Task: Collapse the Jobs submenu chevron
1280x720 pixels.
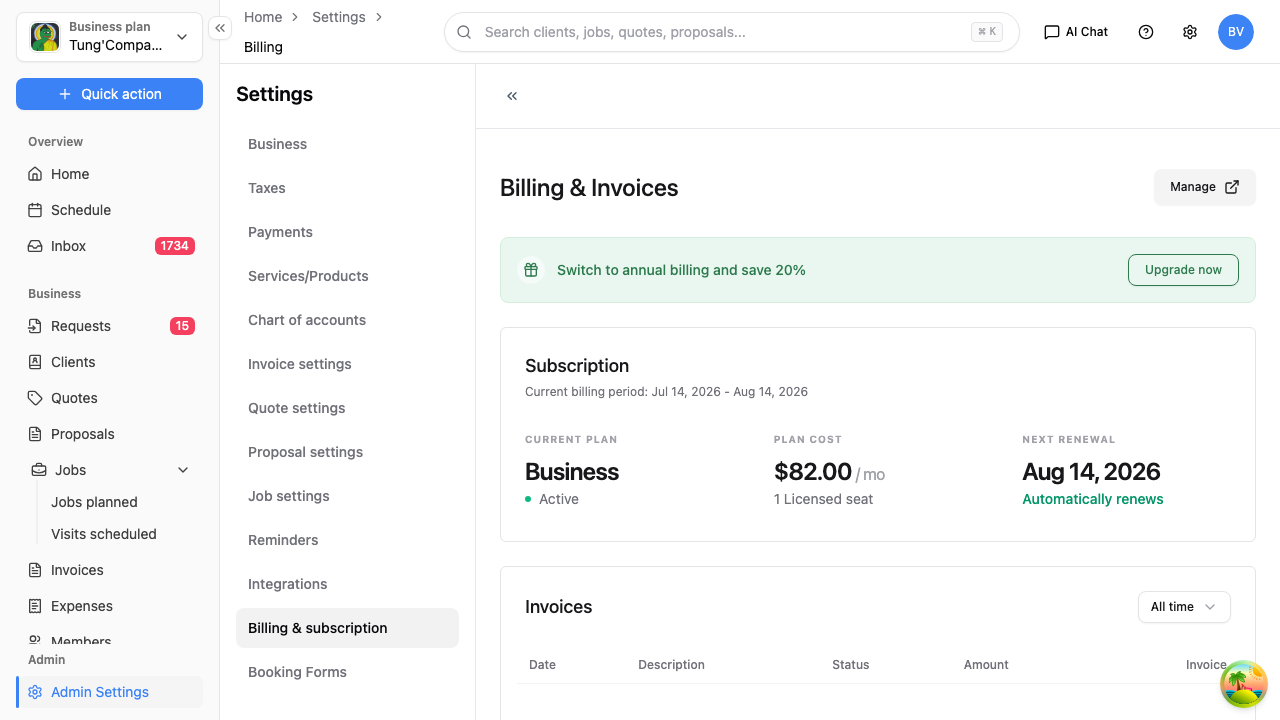Action: [x=183, y=470]
